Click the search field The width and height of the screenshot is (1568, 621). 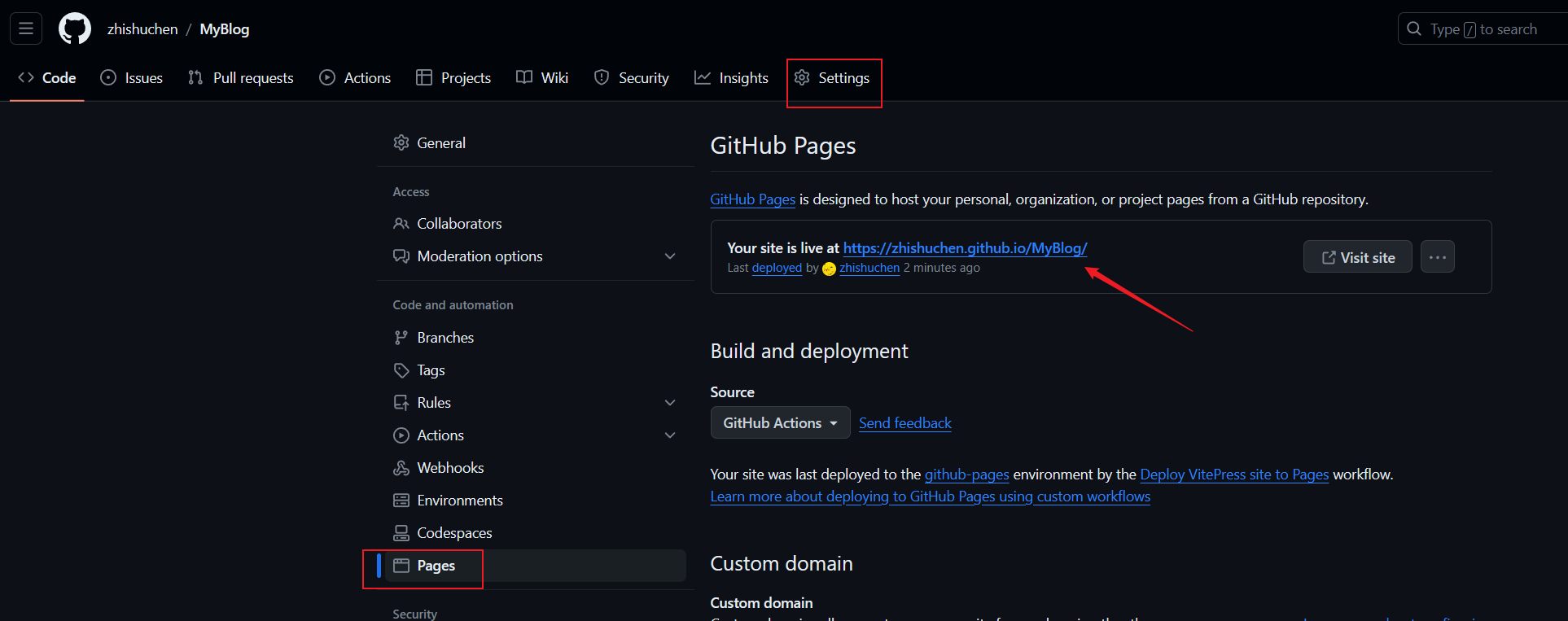tap(1483, 29)
